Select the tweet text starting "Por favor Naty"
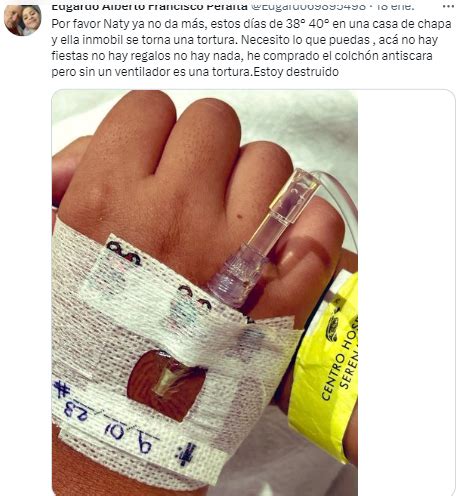This screenshot has width=466, height=496. point(252,48)
